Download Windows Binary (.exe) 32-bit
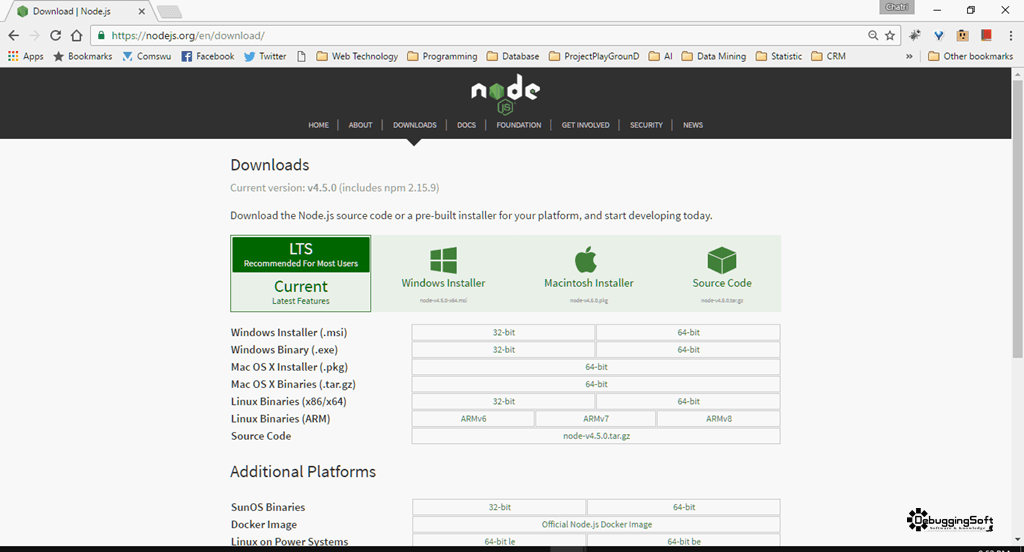1024x552 pixels. [x=504, y=349]
